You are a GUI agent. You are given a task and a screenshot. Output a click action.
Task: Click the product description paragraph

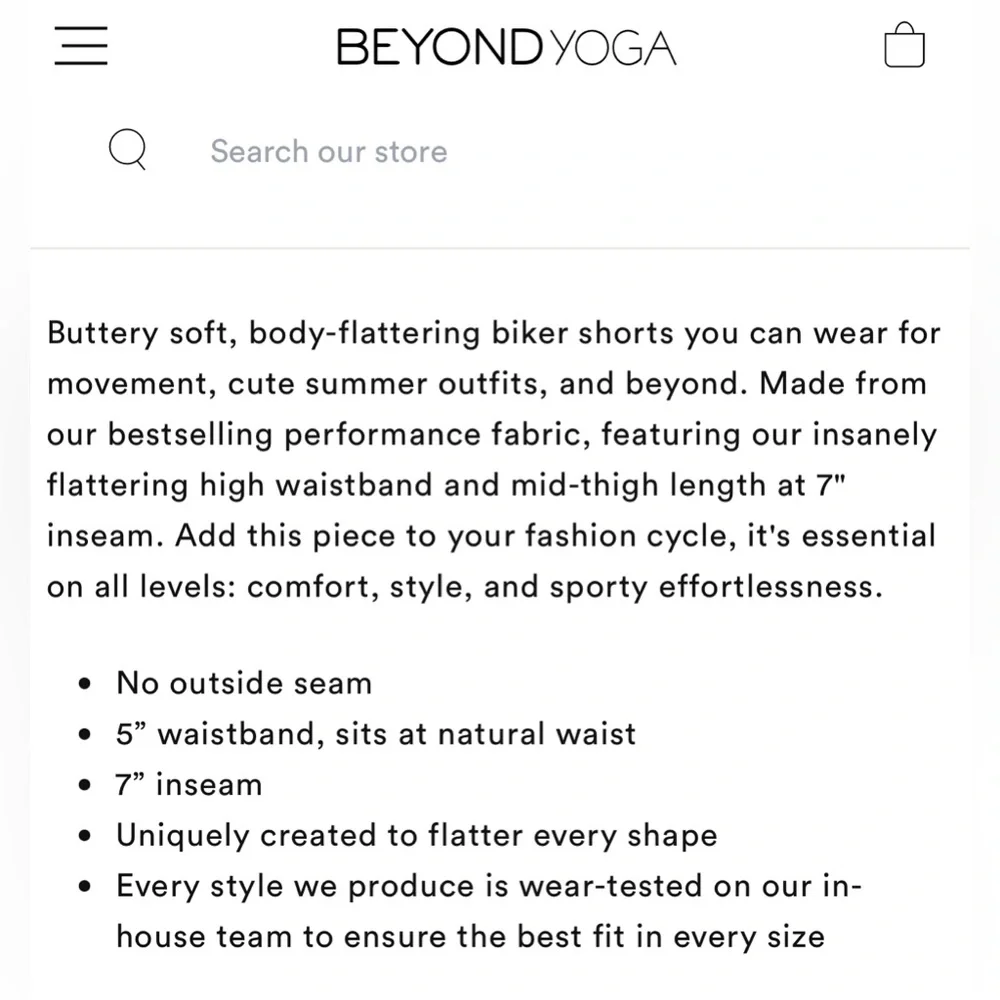pyautogui.click(x=493, y=459)
